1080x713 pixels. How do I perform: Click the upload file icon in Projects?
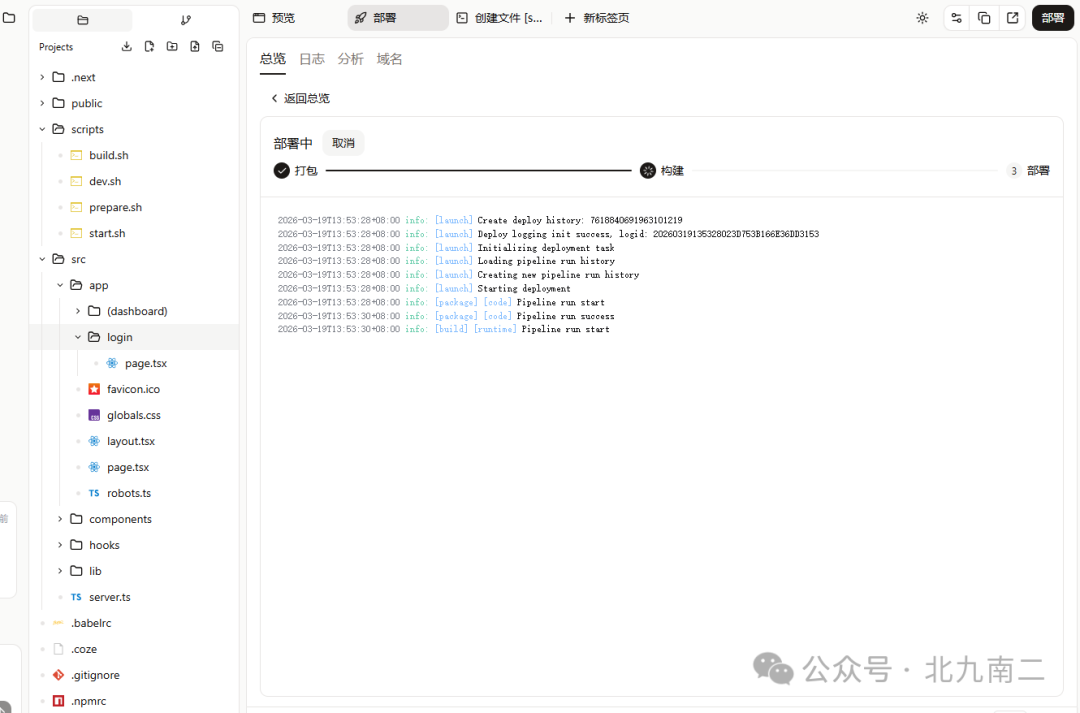click(x=195, y=46)
